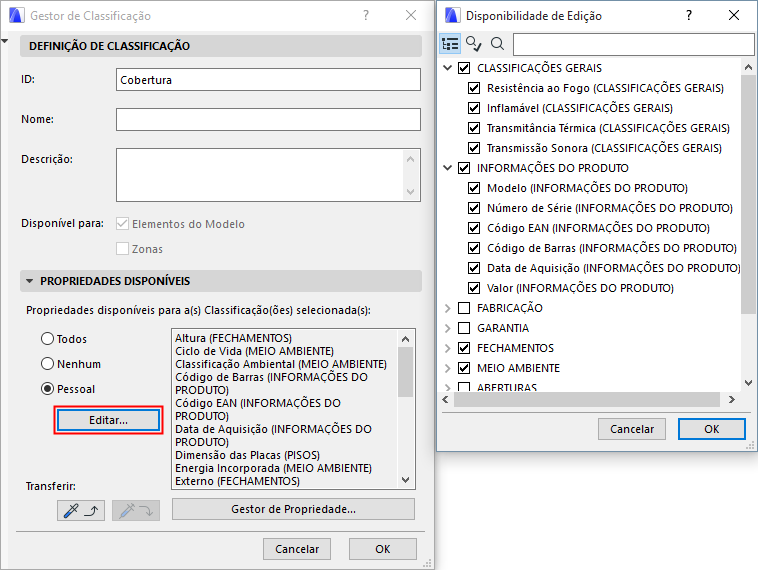Viewport: 758px width, 570px height.
Task: Check the GARANTIA group checkbox
Action: (x=464, y=328)
